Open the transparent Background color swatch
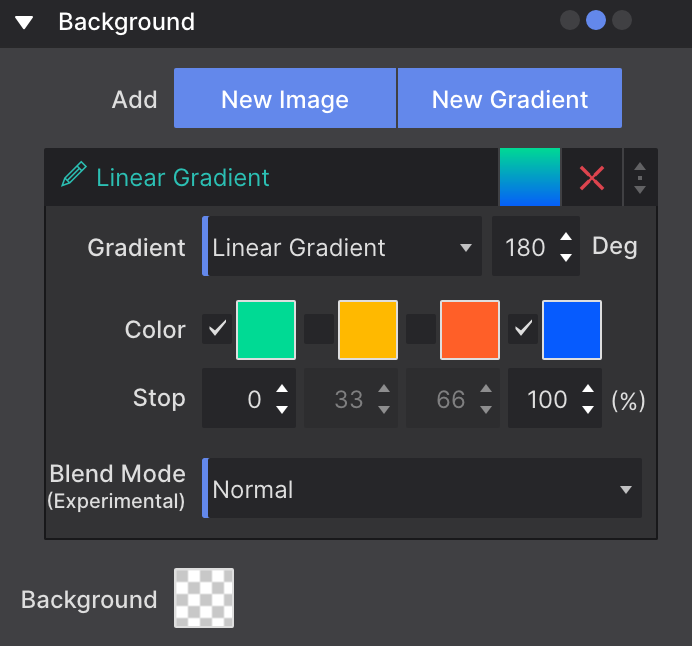This screenshot has height=646, width=692. 204,598
